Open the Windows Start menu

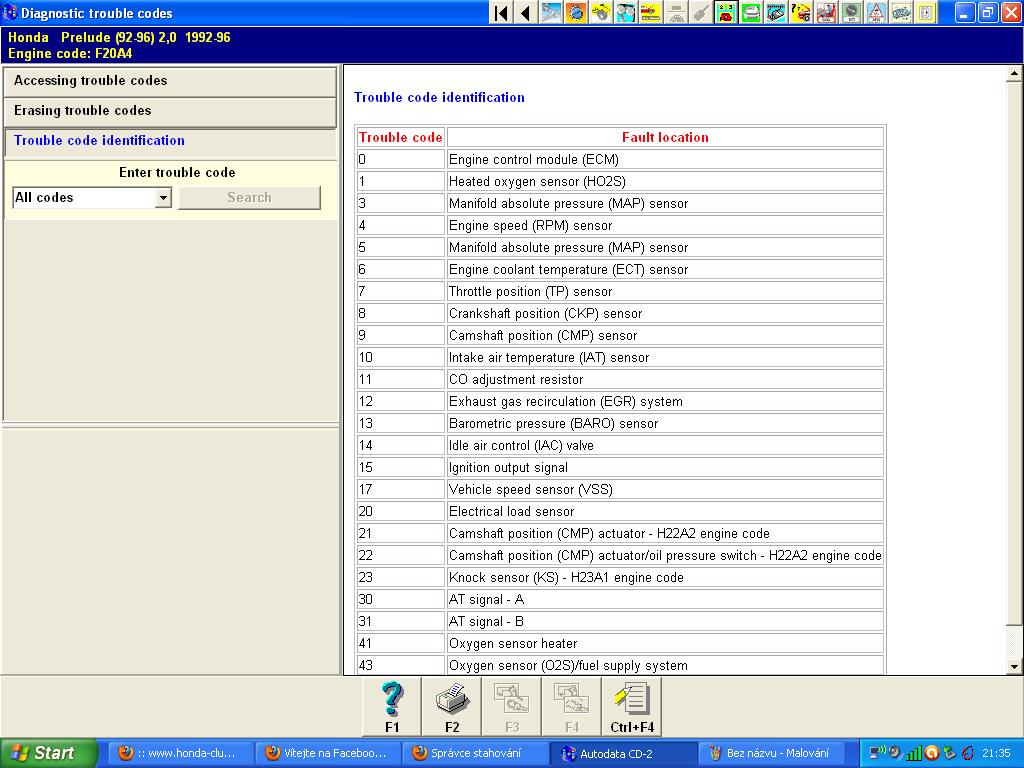[48, 753]
